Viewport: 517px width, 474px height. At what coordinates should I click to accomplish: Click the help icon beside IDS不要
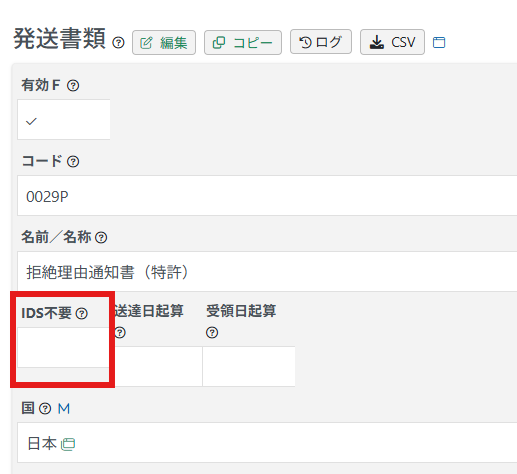pos(82,313)
